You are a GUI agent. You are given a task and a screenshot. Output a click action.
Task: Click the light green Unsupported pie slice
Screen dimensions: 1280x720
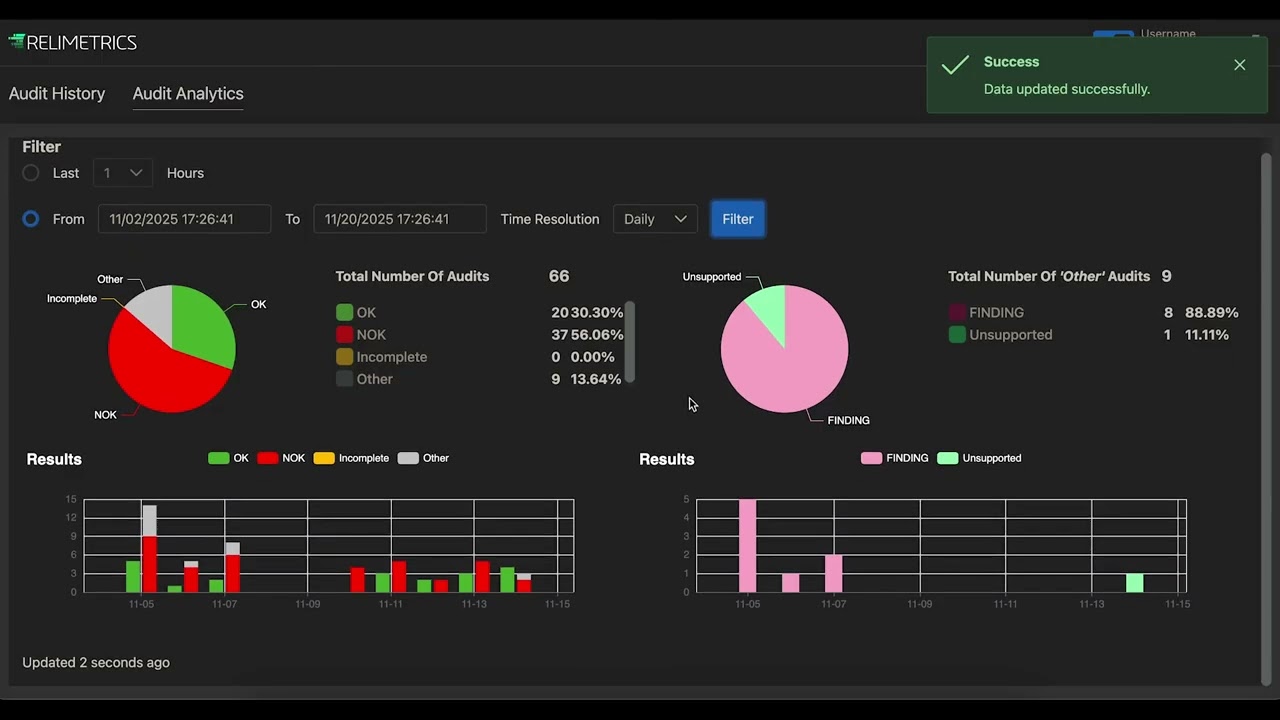point(771,308)
